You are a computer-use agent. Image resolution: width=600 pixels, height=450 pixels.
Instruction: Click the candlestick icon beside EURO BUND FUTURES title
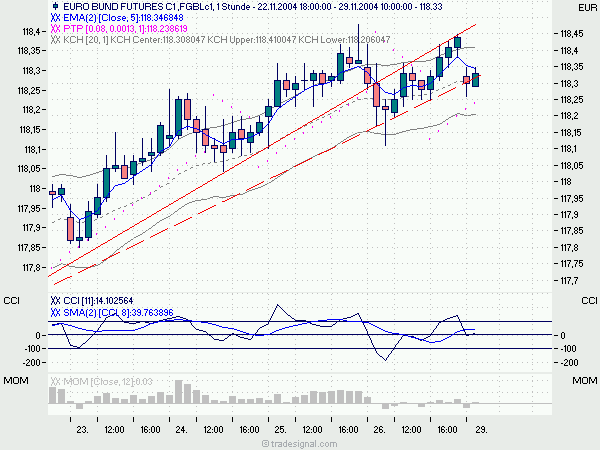55,6
